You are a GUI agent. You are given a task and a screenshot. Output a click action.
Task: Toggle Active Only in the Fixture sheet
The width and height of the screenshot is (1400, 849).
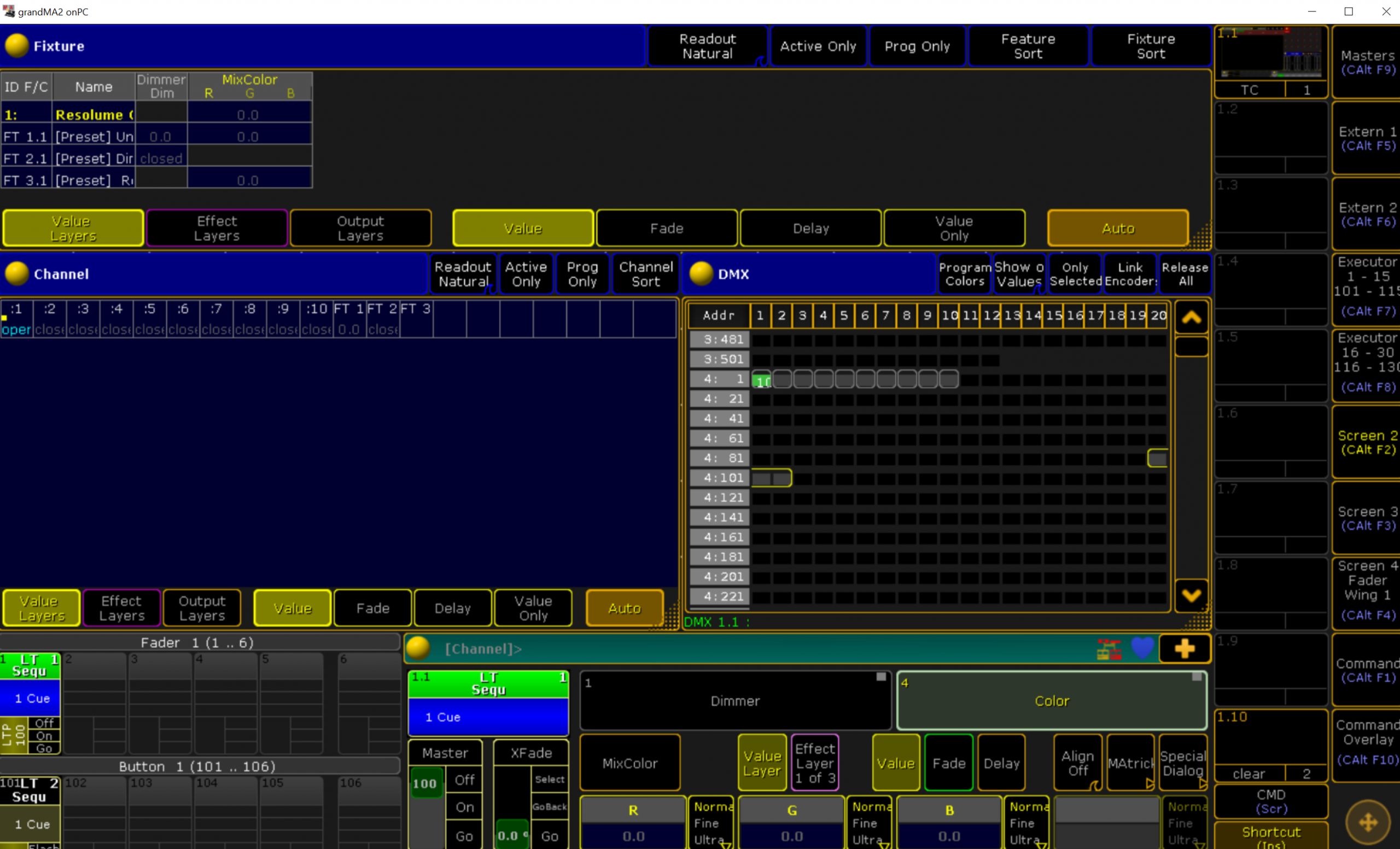pos(818,46)
